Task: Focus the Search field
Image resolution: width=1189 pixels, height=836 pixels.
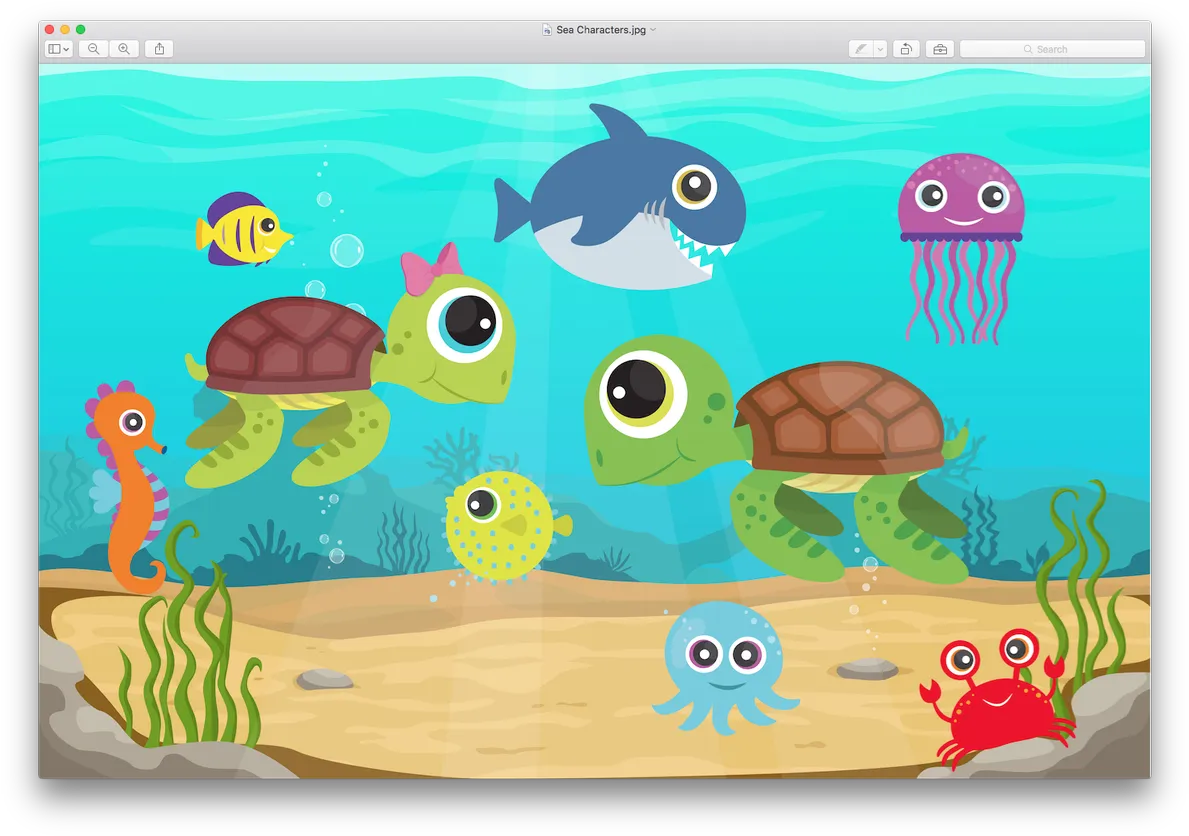Action: click(x=1053, y=49)
